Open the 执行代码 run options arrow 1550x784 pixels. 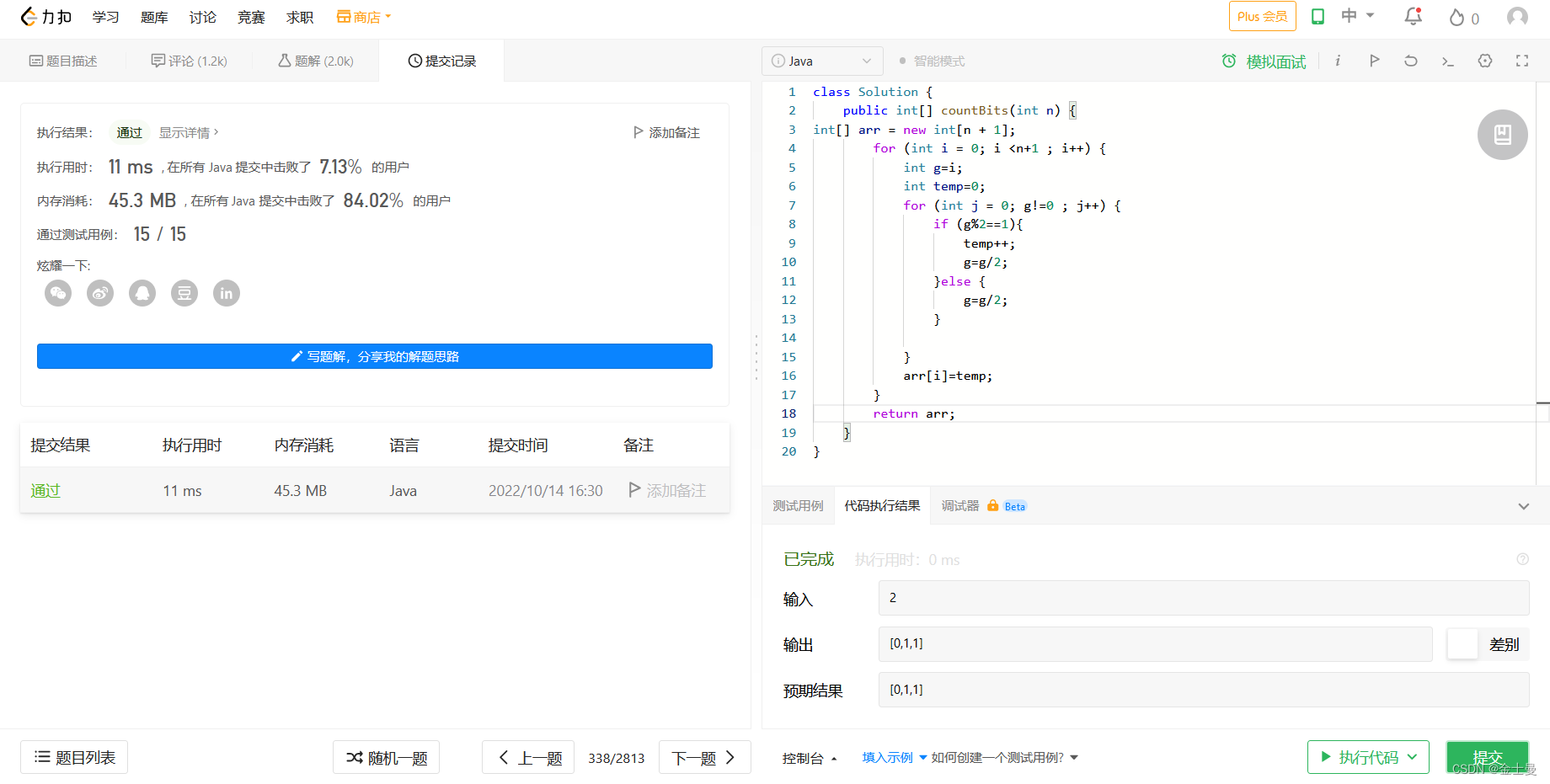coord(1413,757)
